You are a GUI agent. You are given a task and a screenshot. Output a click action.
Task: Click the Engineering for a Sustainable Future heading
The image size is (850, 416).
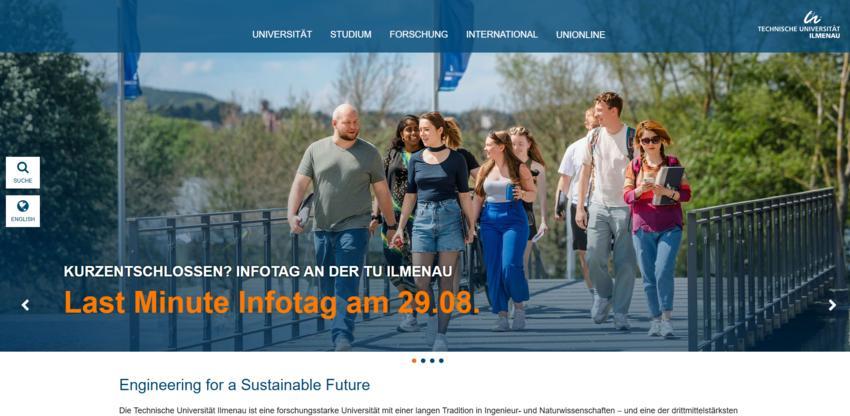tap(244, 385)
